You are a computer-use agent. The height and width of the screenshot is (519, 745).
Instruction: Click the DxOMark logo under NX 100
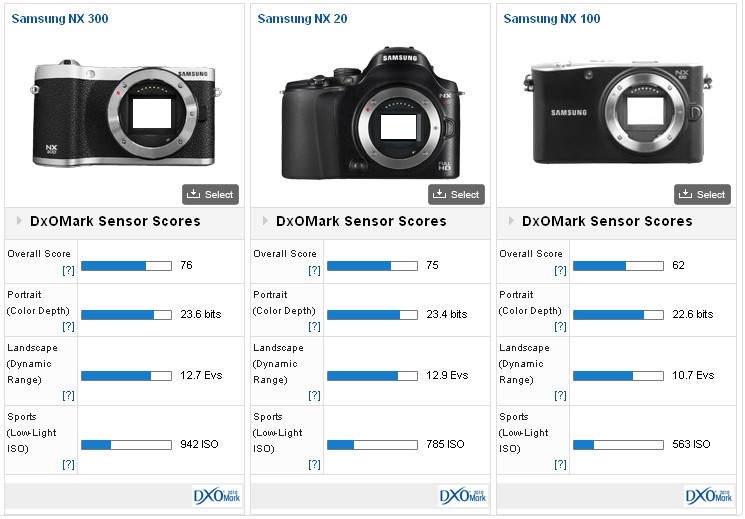[709, 496]
